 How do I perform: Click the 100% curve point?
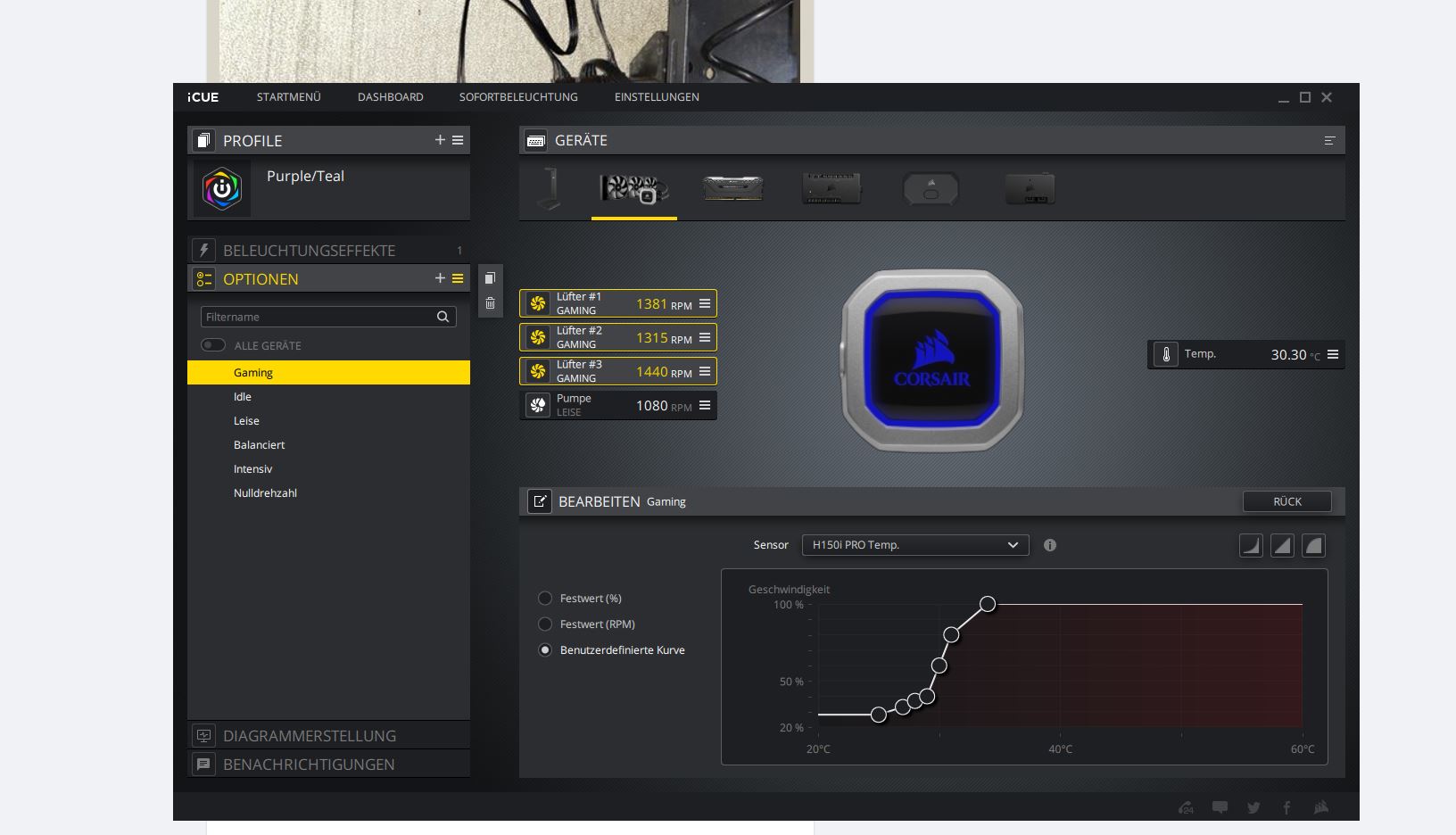click(988, 604)
